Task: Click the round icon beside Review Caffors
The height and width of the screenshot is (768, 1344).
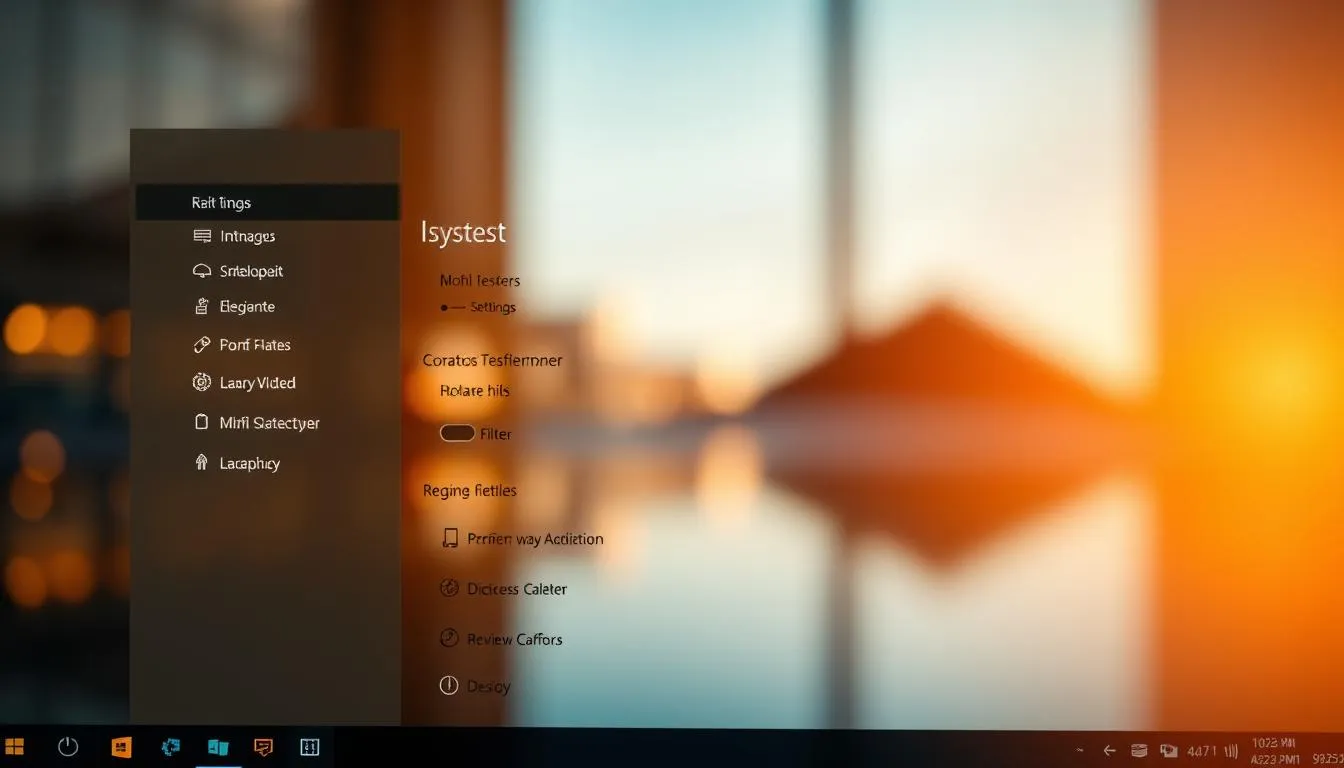Action: point(450,638)
